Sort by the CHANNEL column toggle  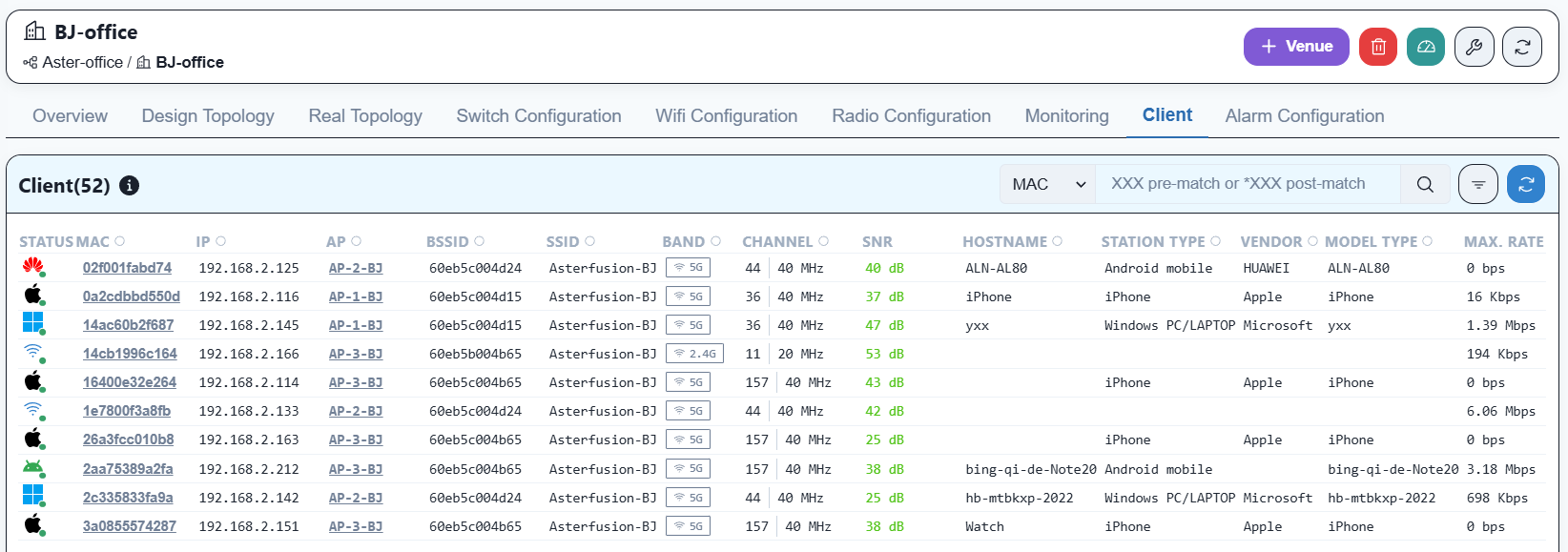click(x=823, y=241)
